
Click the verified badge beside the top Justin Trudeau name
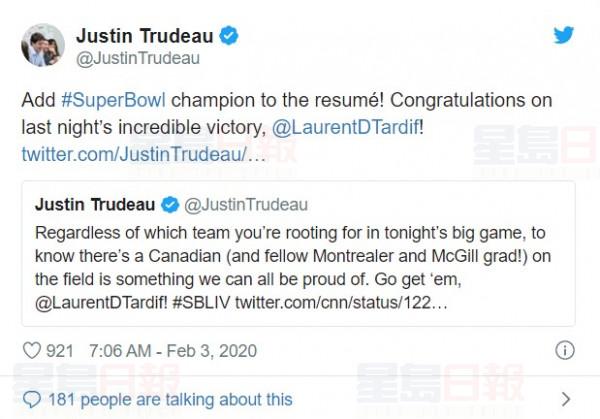(230, 37)
